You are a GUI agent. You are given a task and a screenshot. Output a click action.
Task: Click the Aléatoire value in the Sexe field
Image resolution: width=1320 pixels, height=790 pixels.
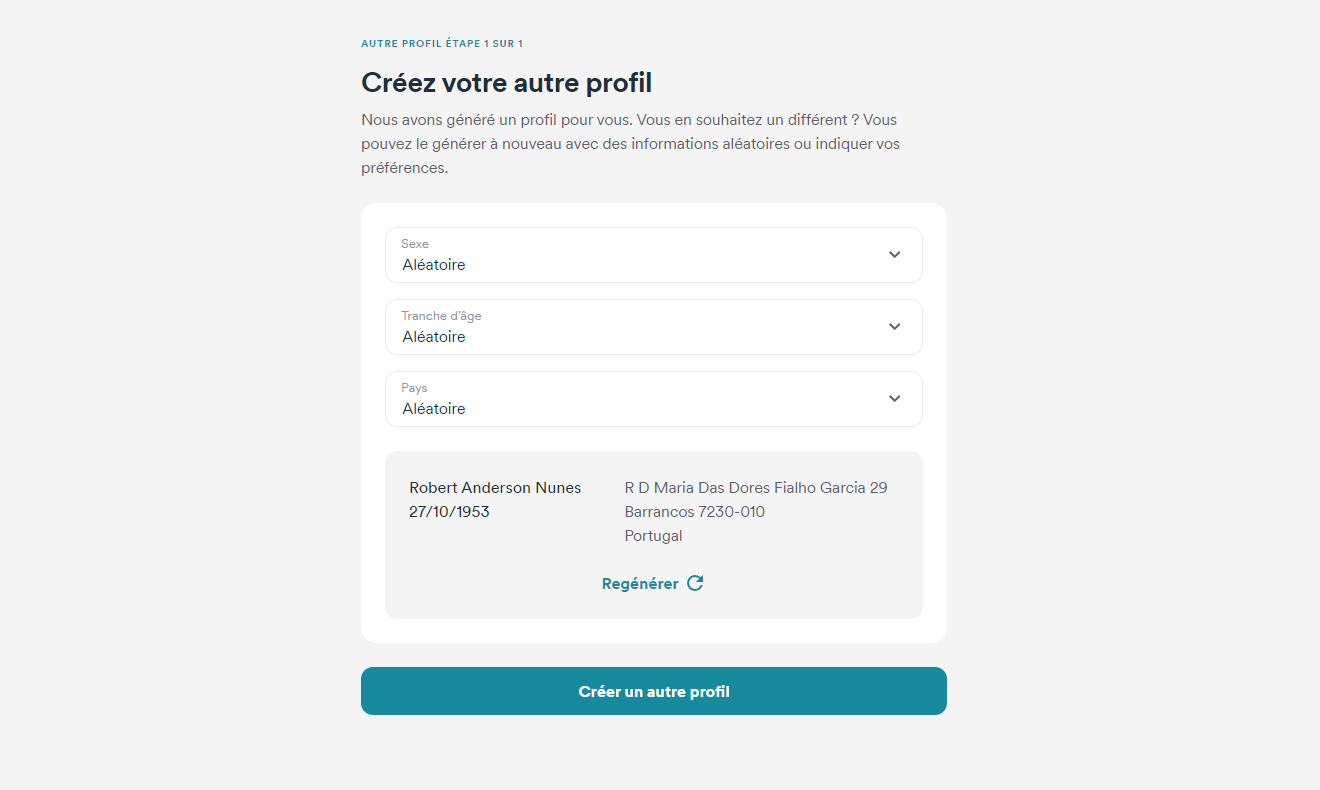(433, 264)
